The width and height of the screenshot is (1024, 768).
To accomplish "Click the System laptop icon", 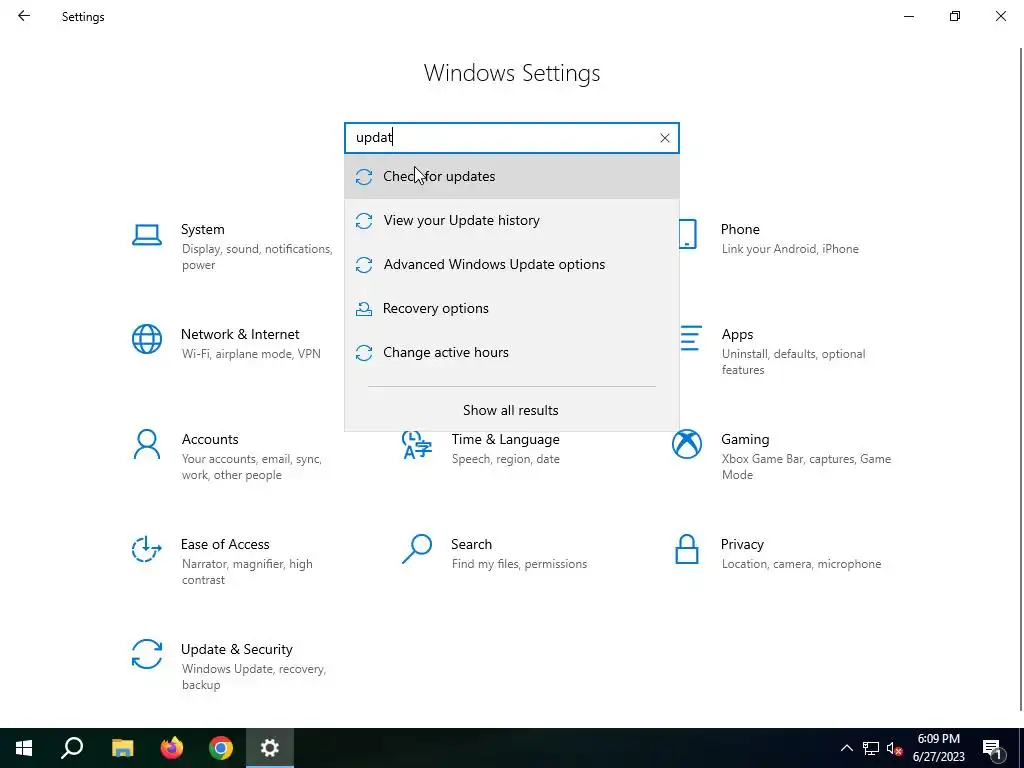I will click(147, 235).
